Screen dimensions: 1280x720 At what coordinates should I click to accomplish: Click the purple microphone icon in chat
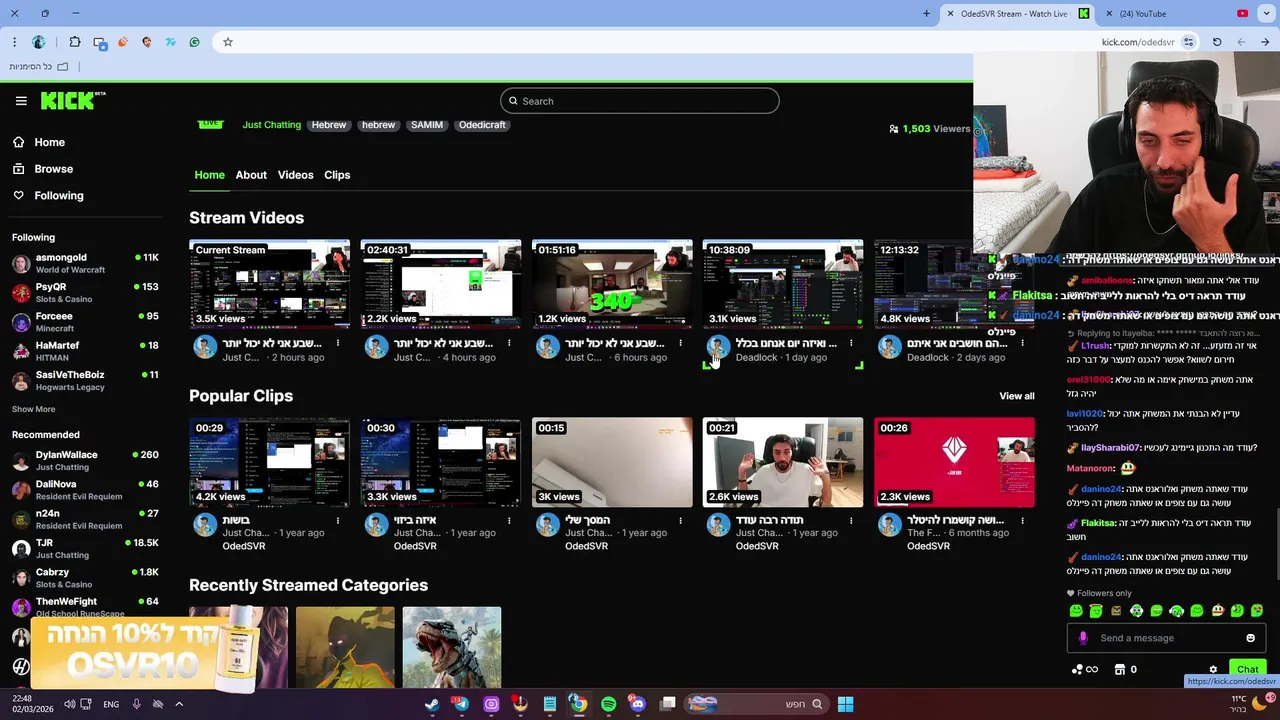point(1083,638)
